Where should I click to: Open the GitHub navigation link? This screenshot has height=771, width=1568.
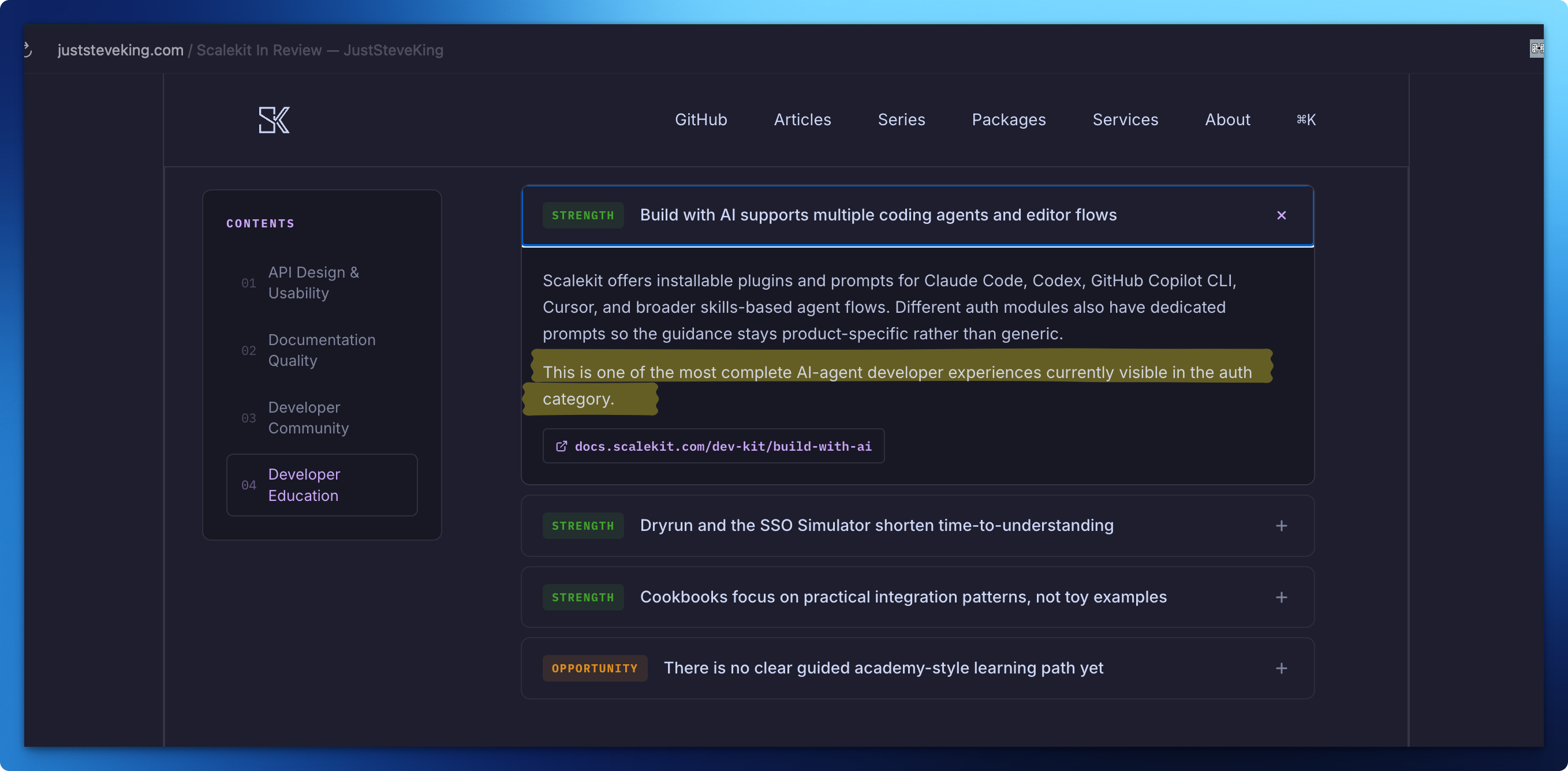(x=701, y=120)
